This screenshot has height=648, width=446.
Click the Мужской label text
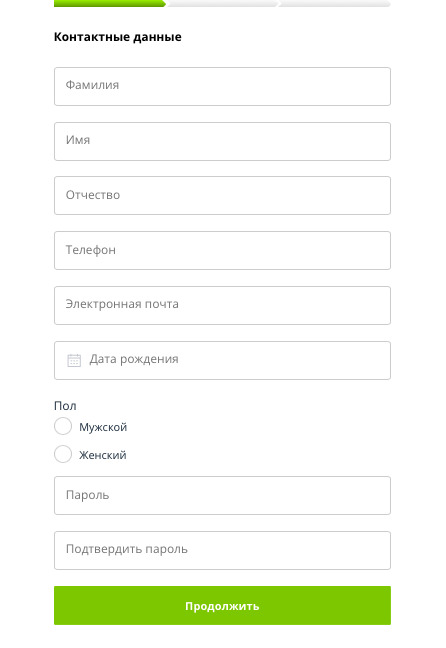click(x=103, y=427)
